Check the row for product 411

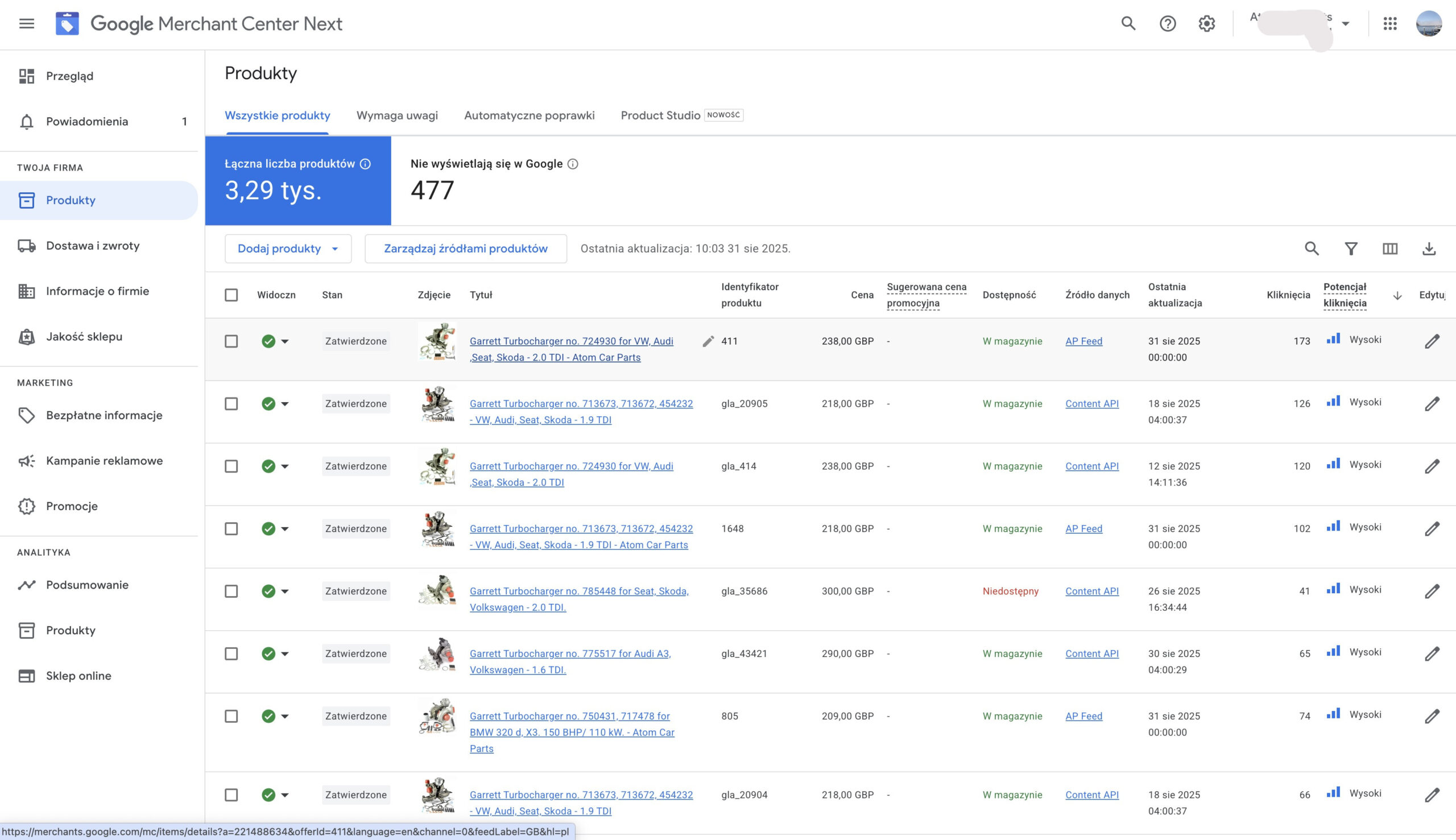click(x=231, y=341)
